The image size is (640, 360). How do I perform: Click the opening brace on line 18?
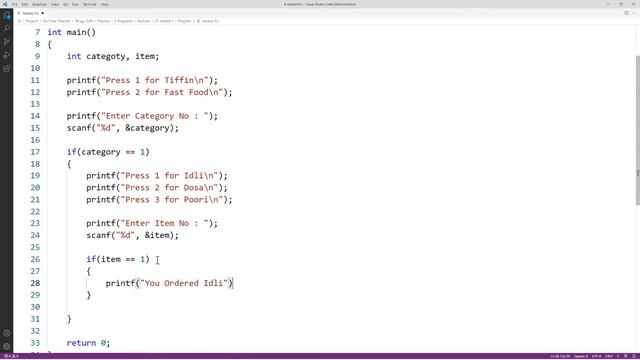click(x=69, y=164)
